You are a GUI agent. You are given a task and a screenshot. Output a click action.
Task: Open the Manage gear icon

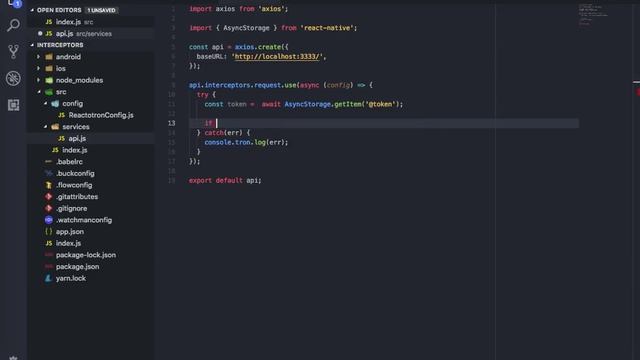click(13, 358)
